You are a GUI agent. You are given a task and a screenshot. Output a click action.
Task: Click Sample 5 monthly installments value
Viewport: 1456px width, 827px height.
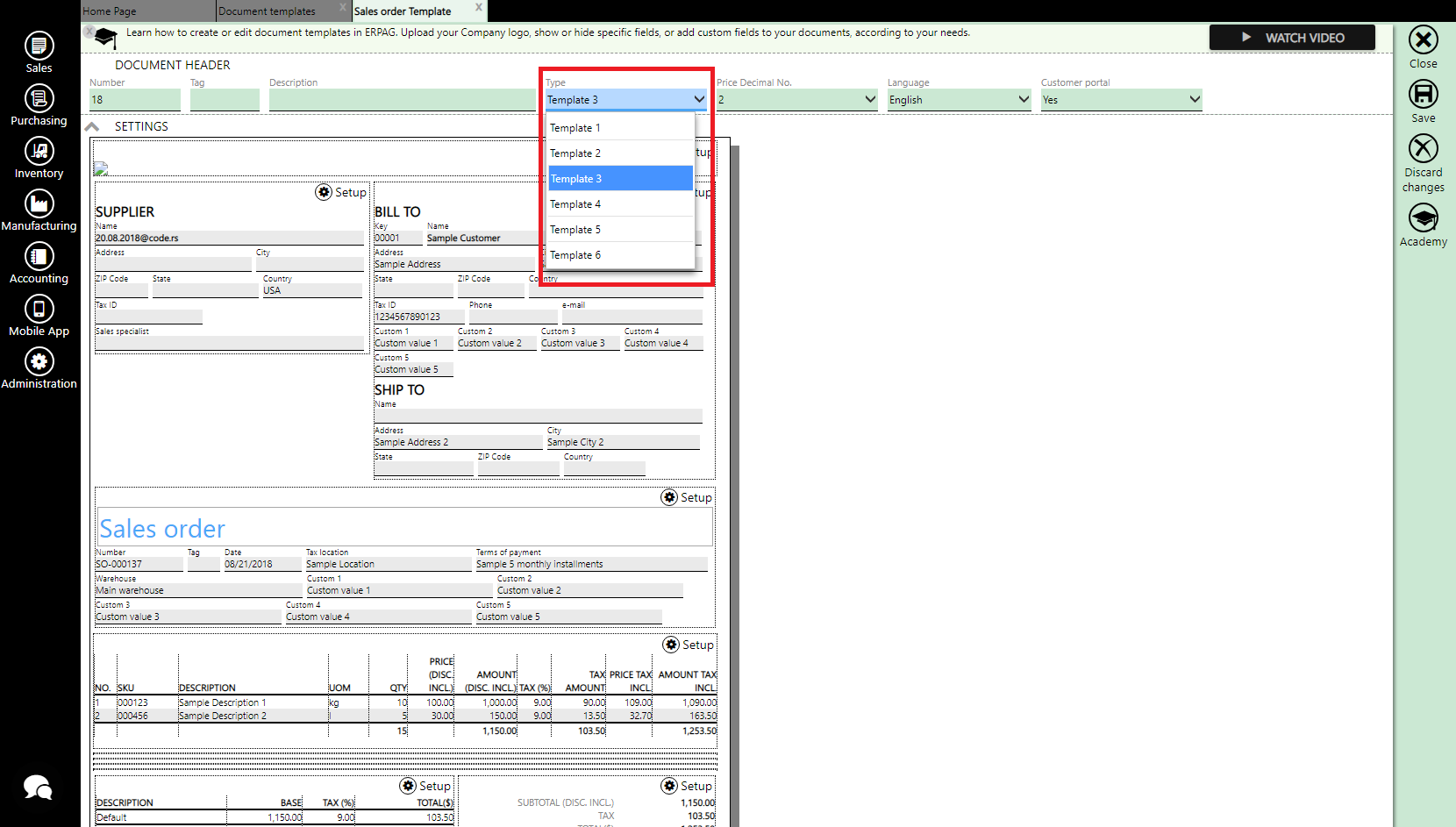pos(539,564)
